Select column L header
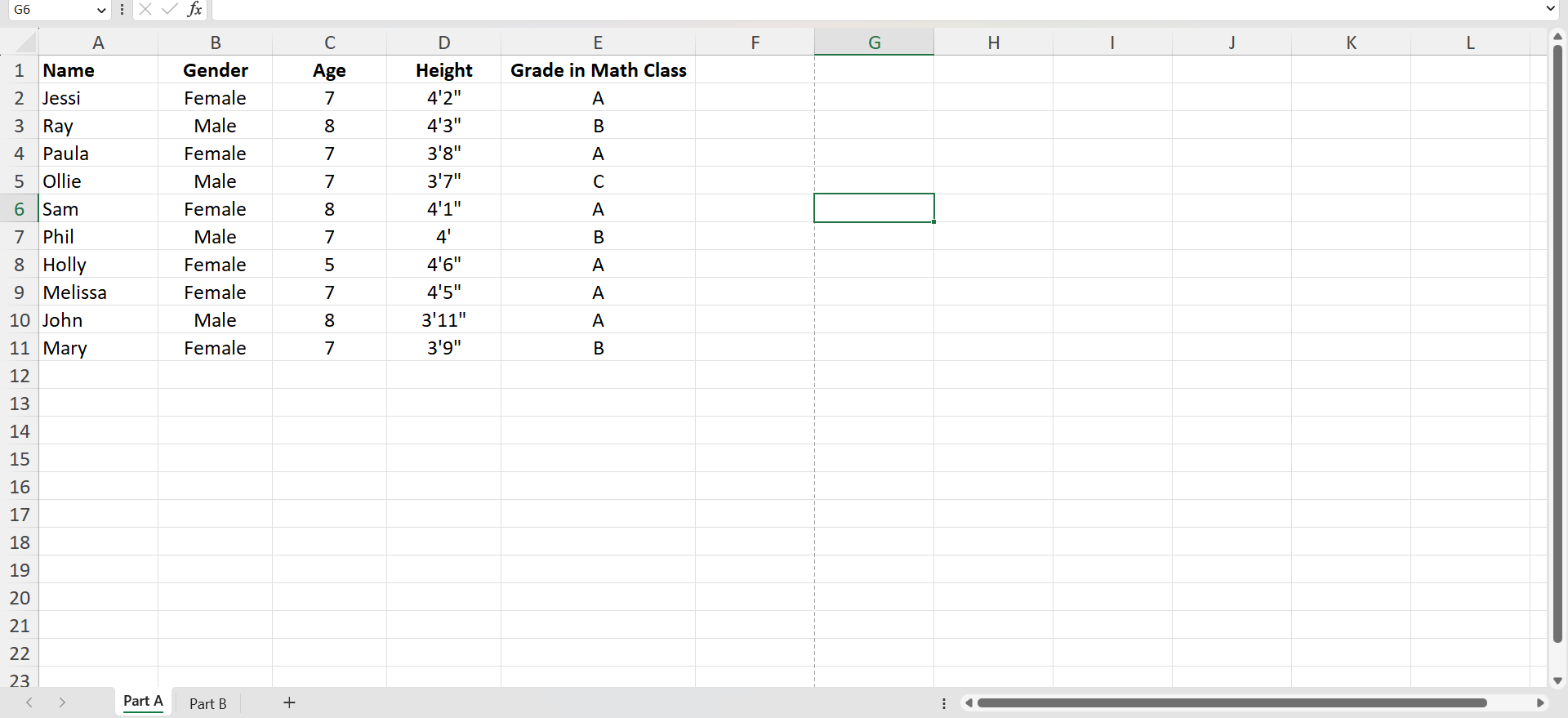 1470,42
